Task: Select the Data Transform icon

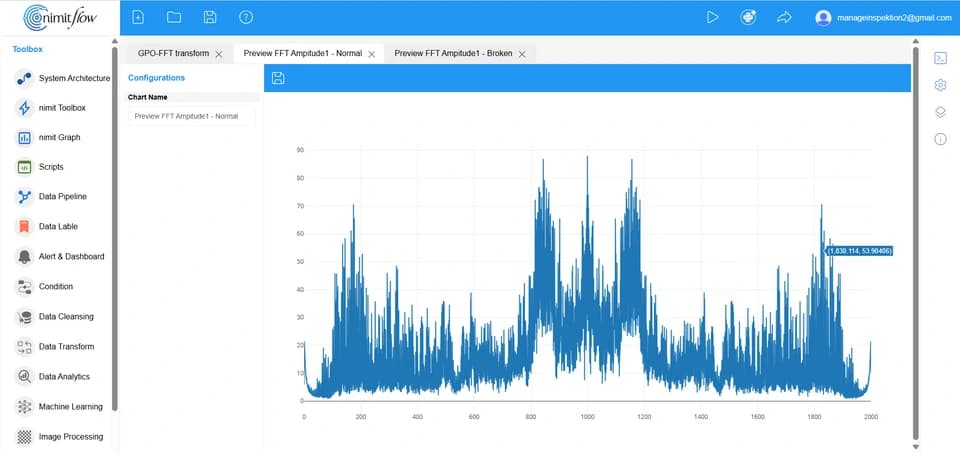Action: 24,346
